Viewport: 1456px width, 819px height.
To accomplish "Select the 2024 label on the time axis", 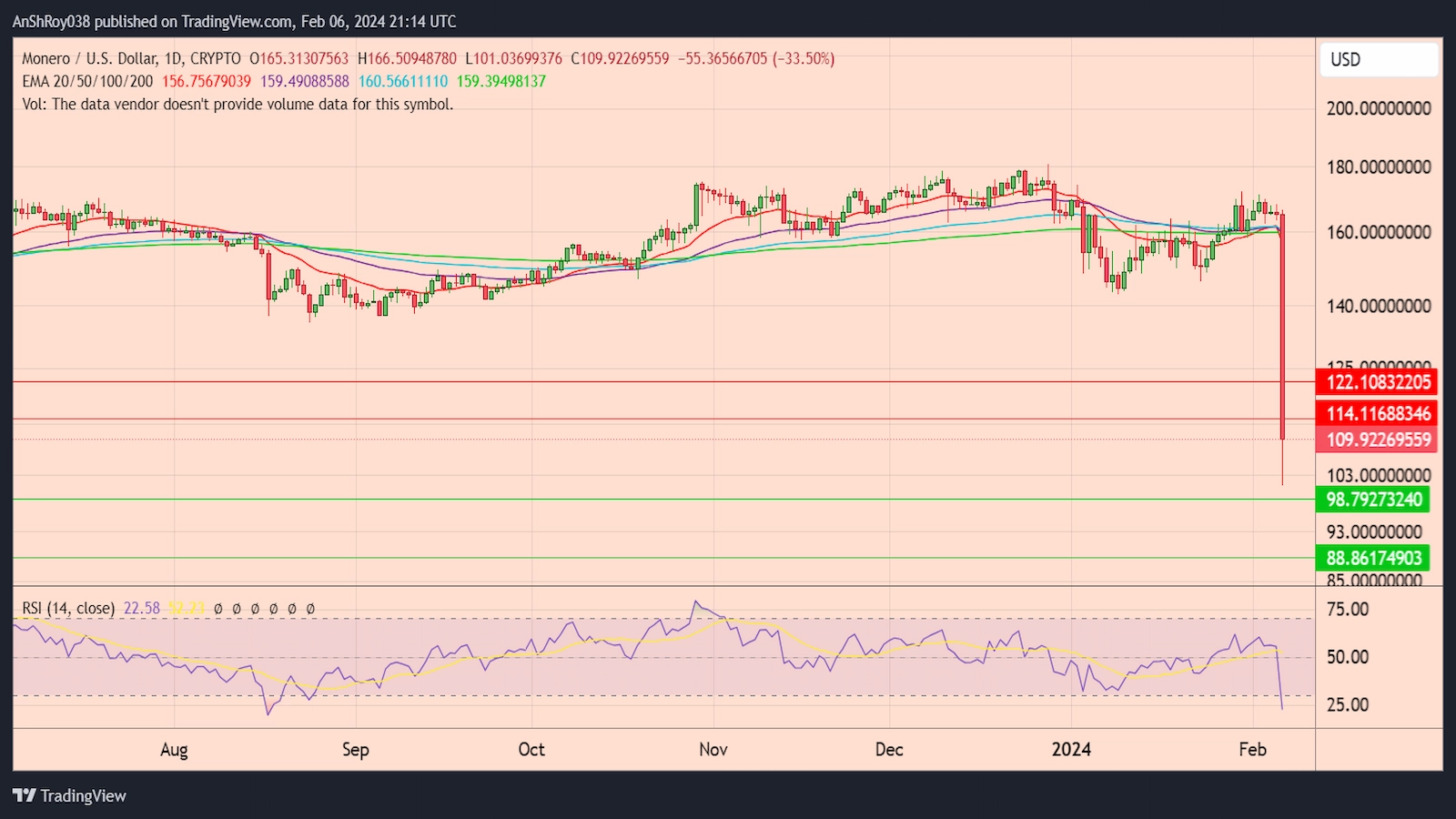I will click(1072, 749).
